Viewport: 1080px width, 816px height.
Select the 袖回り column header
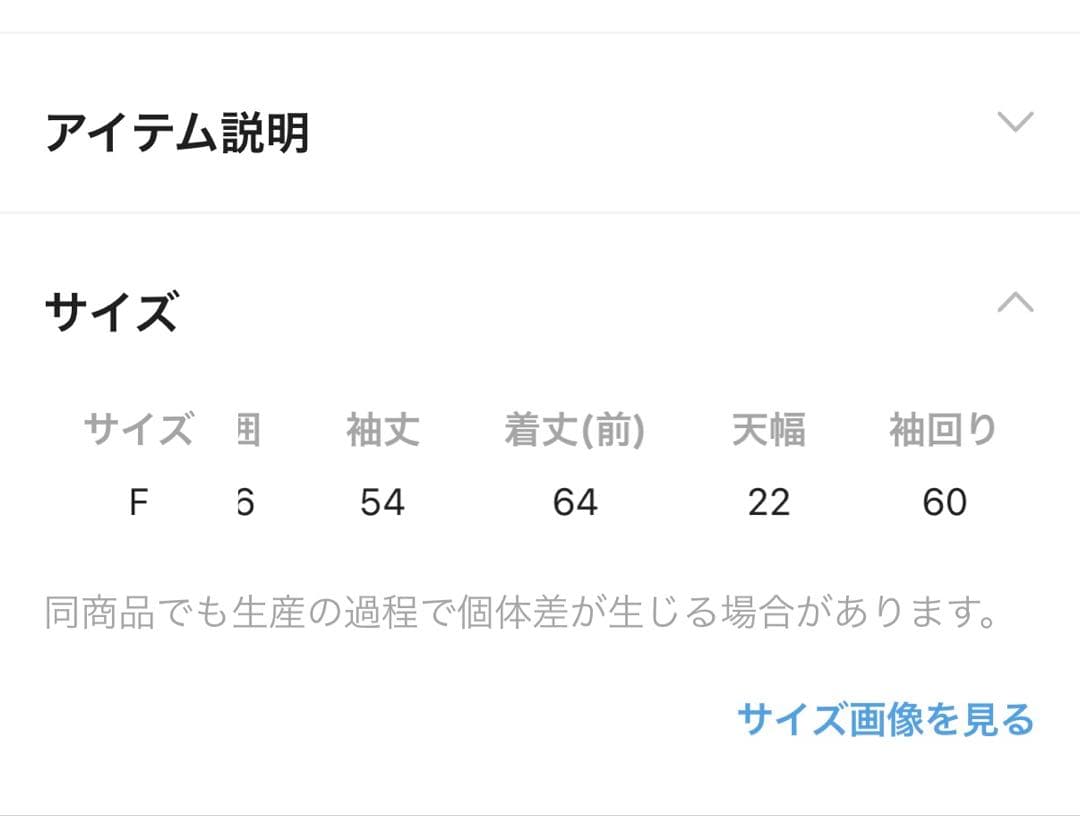point(943,431)
